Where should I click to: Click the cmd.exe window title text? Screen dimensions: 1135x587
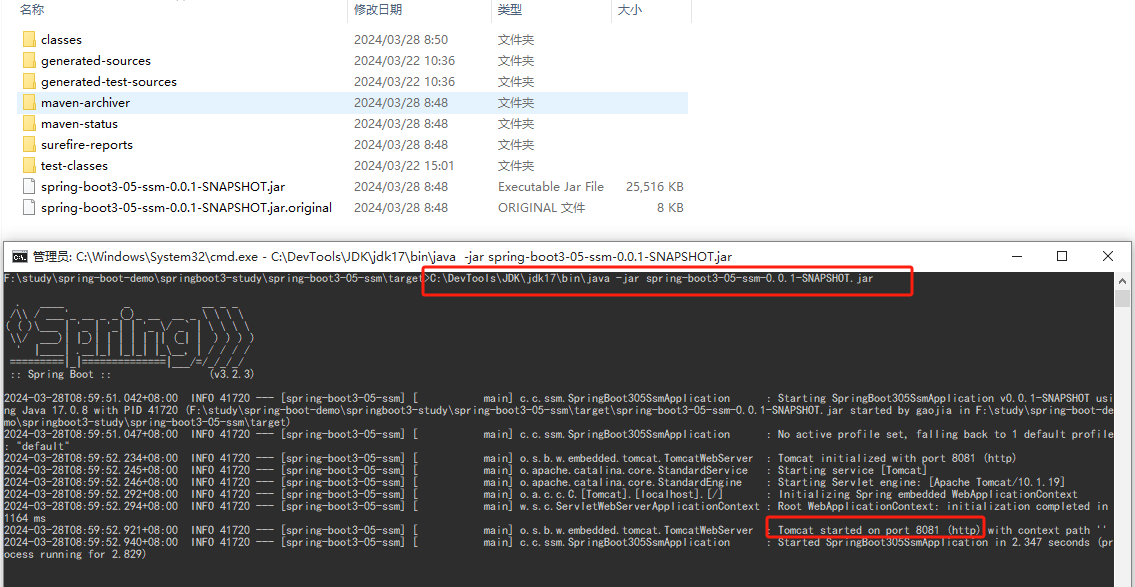(382, 256)
